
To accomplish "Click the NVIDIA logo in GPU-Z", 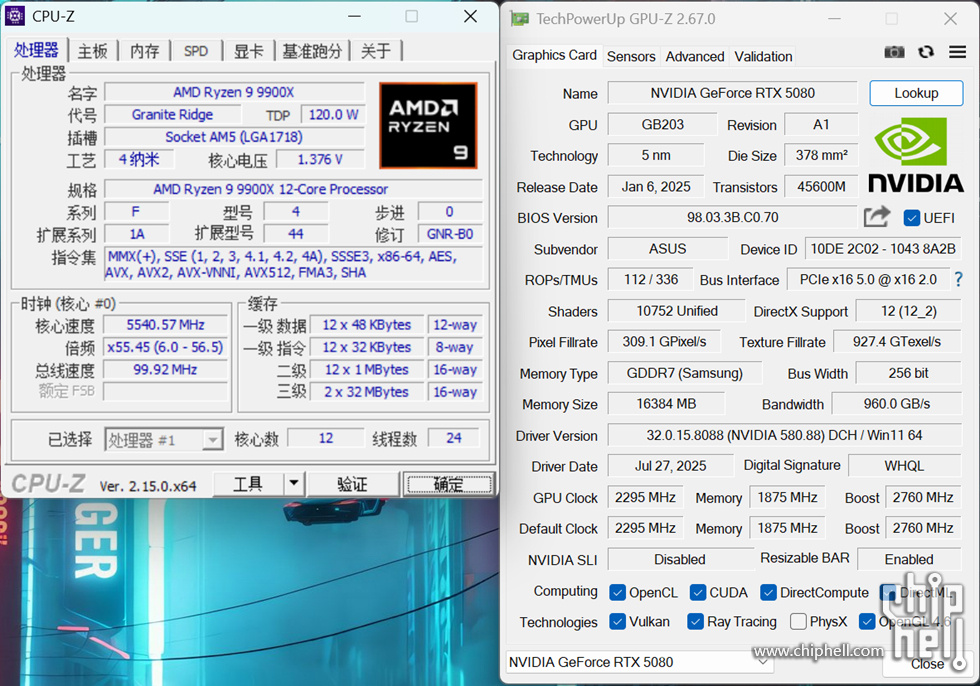I will pos(916,155).
